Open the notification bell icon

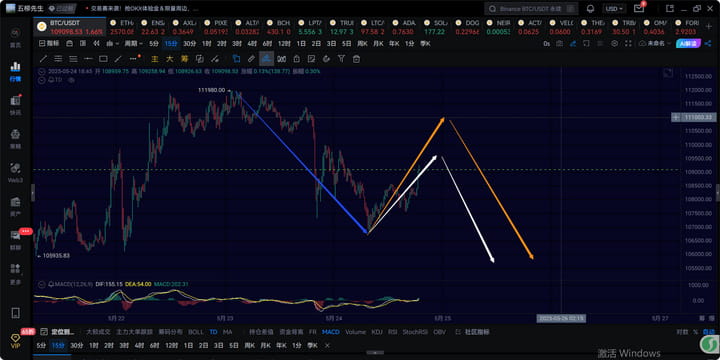click(x=591, y=9)
